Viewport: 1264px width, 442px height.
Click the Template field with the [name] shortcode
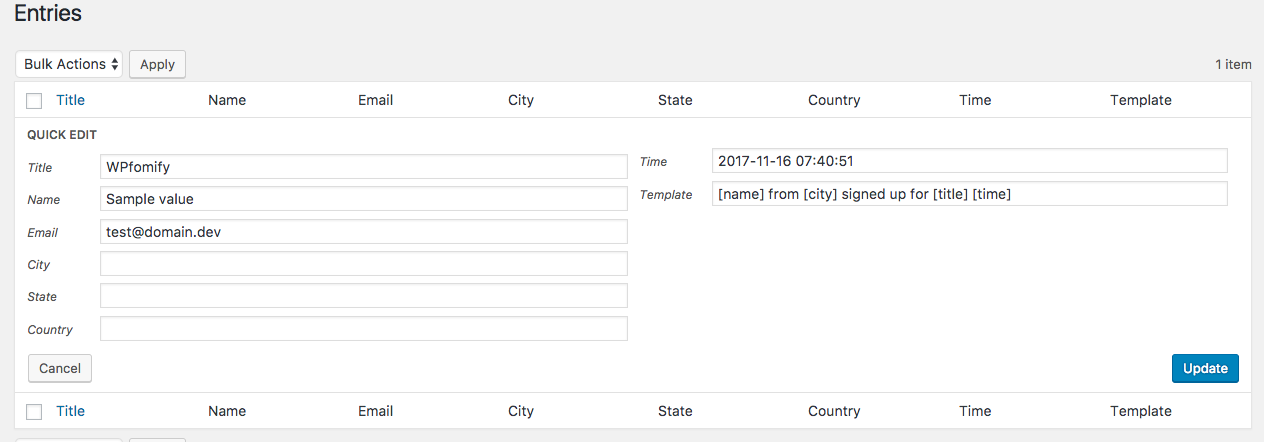(x=970, y=194)
